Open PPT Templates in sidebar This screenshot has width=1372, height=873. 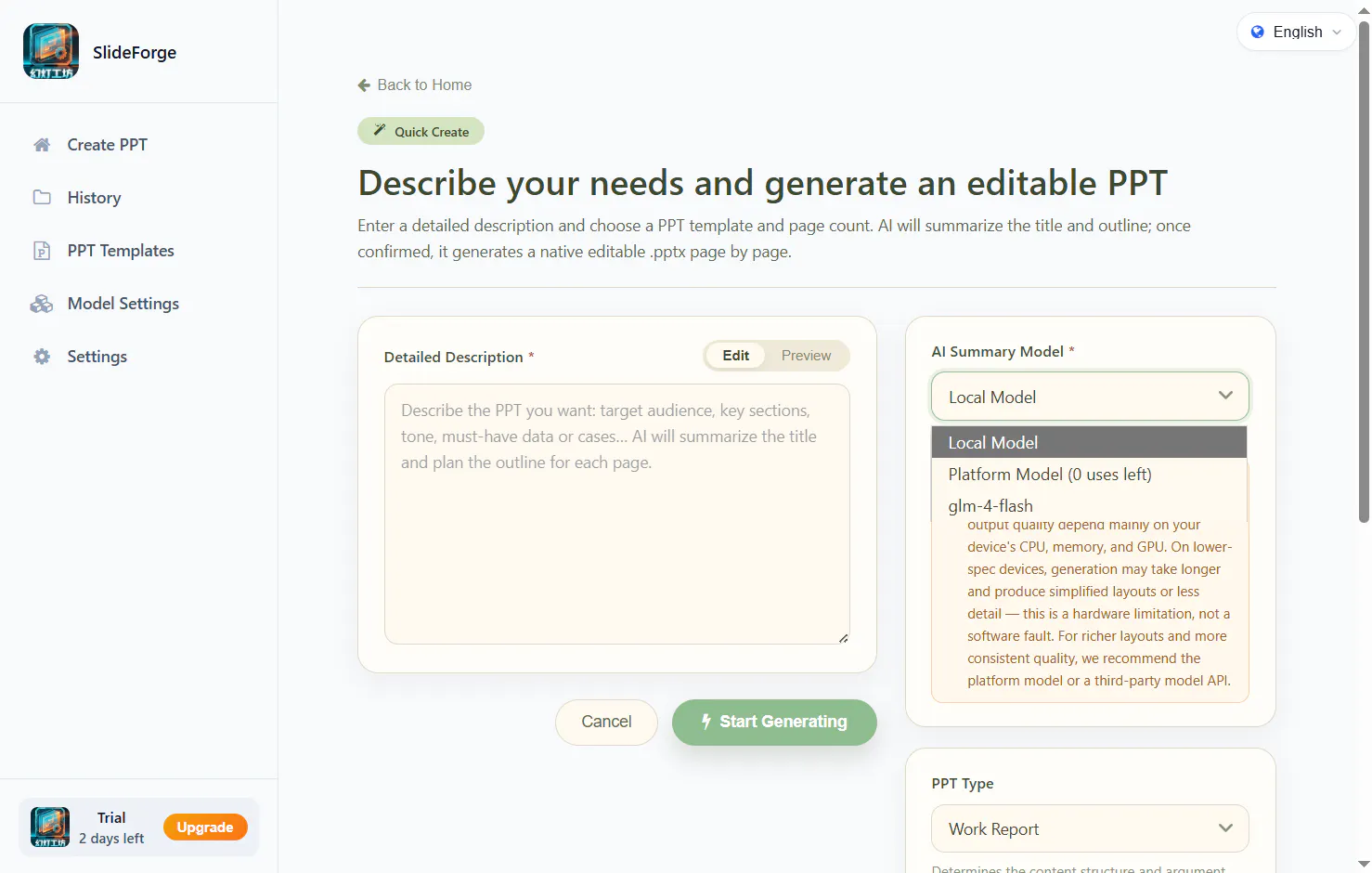click(x=121, y=251)
